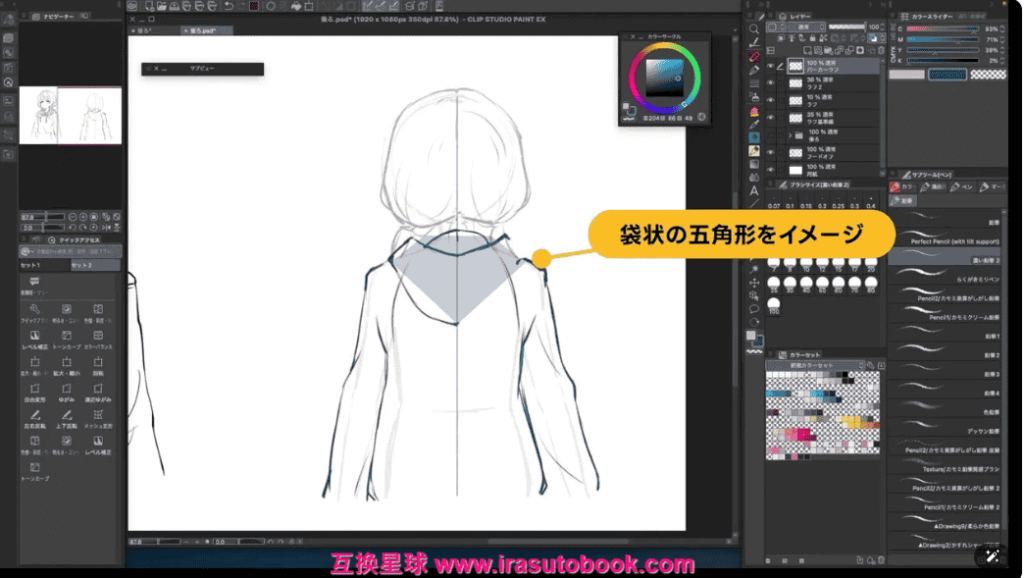Screen dimensions: 1024x578
Task: Click the Undo arrow in top toolbar
Action: coord(229,6)
